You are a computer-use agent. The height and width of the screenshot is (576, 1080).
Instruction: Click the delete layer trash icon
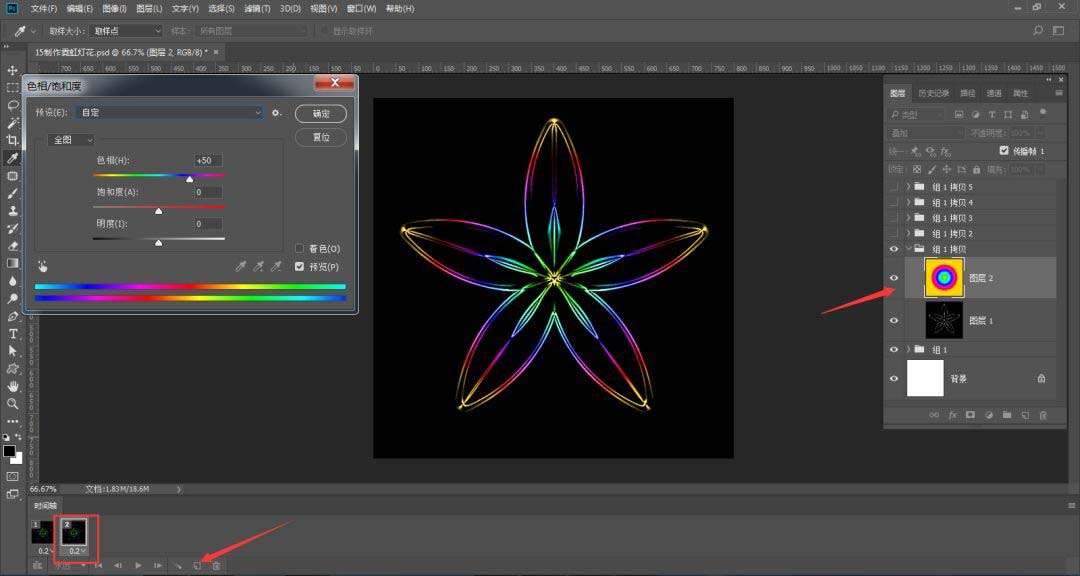click(1043, 414)
